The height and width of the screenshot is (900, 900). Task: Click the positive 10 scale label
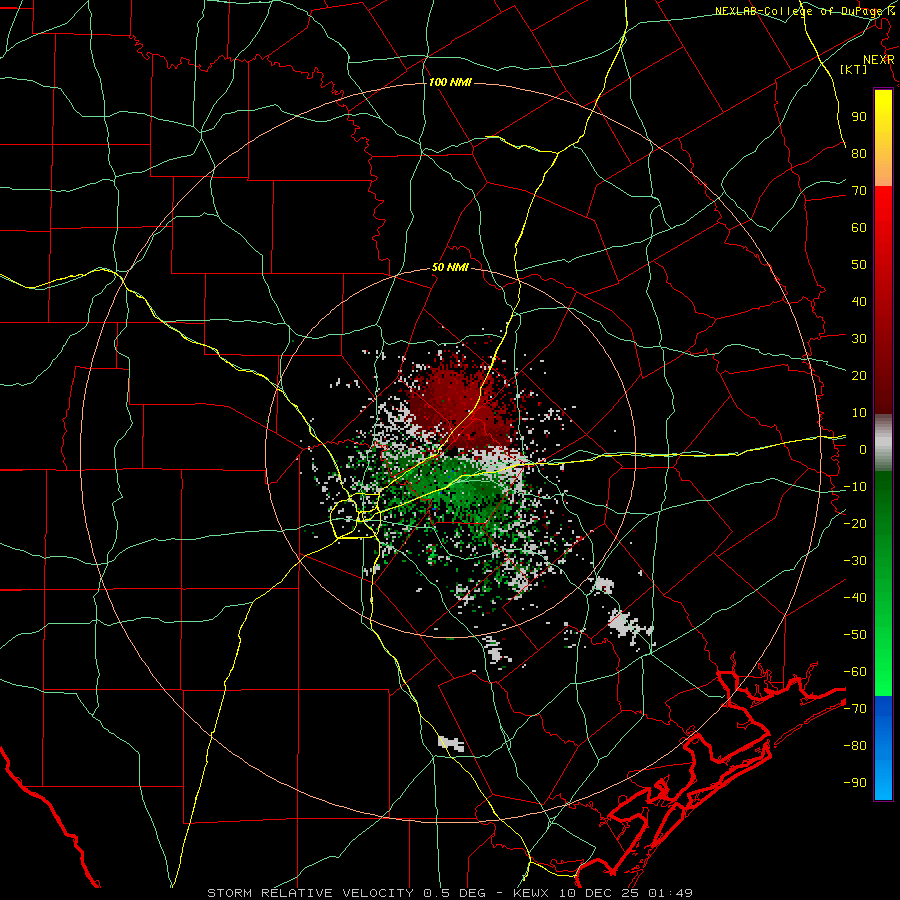(x=859, y=413)
